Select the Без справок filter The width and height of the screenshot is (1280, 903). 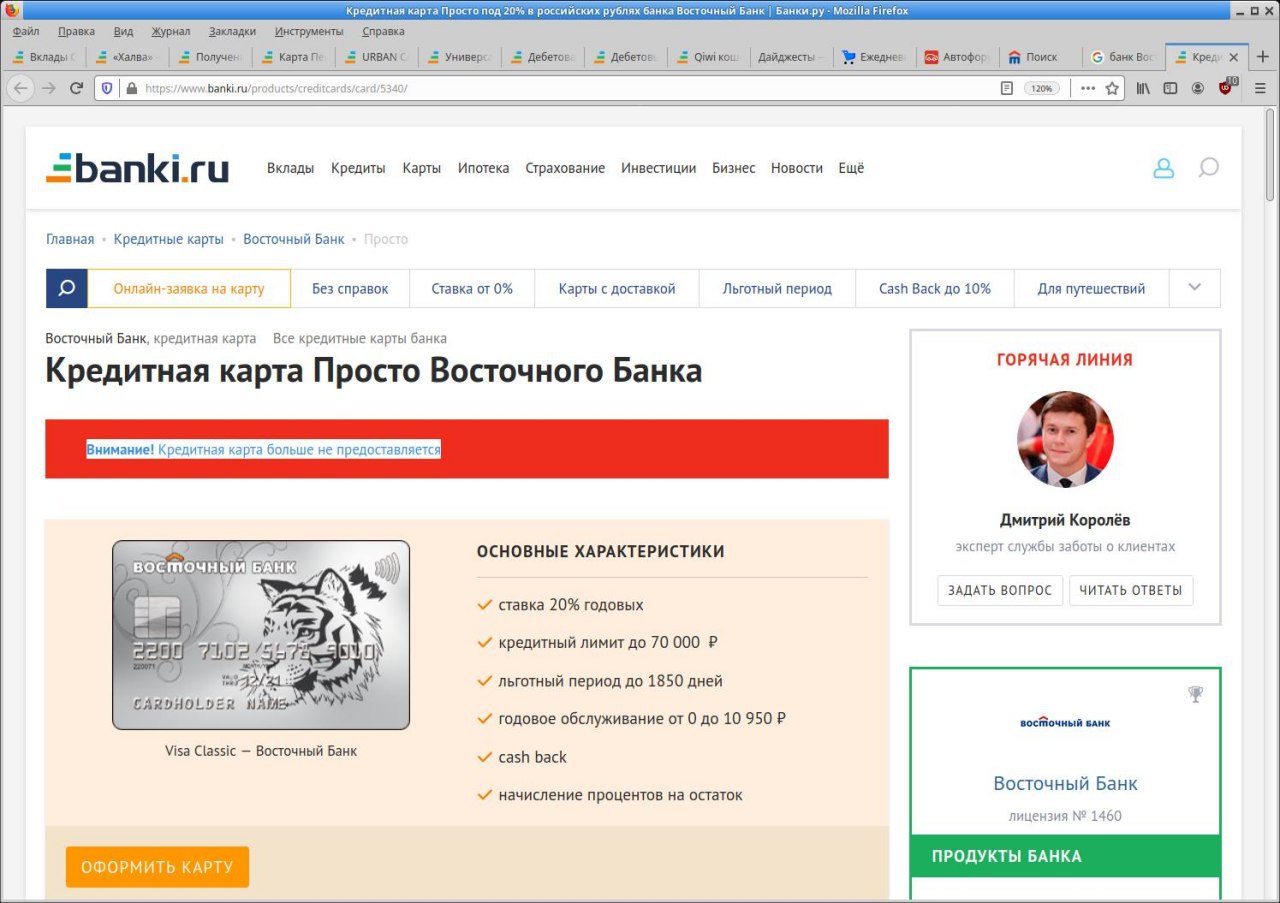pyautogui.click(x=350, y=288)
